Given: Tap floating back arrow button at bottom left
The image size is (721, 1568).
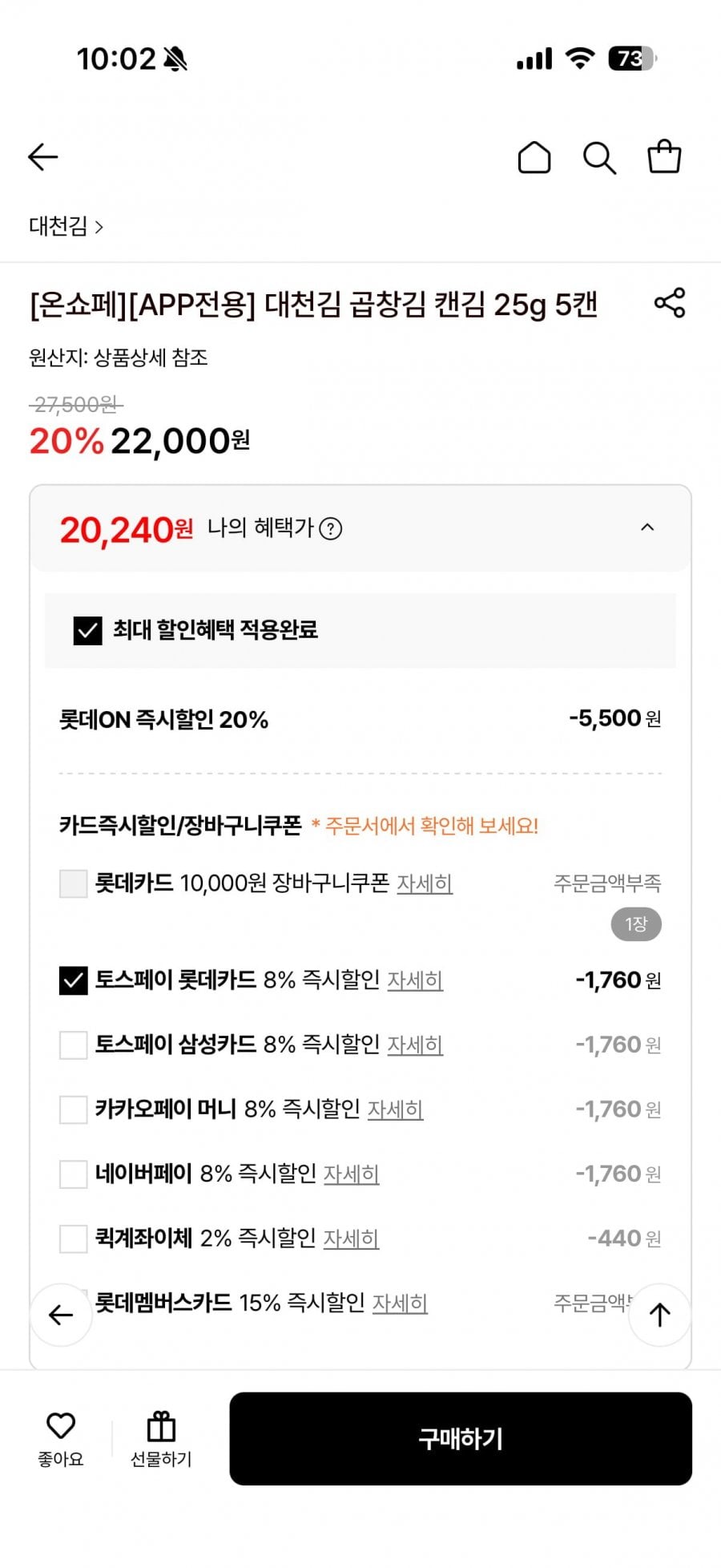Looking at the screenshot, I should 61,1315.
